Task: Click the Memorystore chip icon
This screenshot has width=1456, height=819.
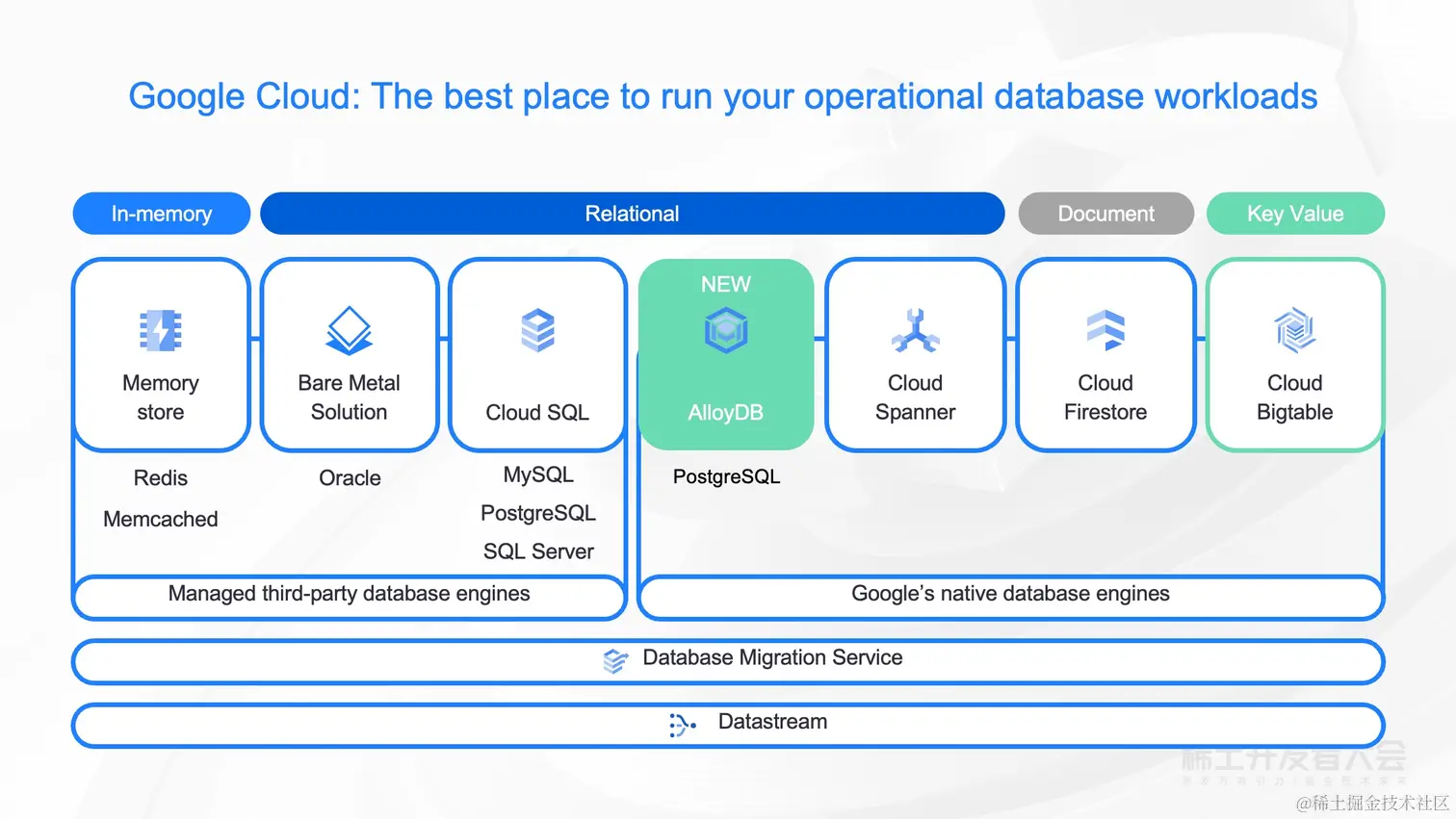Action: pyautogui.click(x=161, y=331)
